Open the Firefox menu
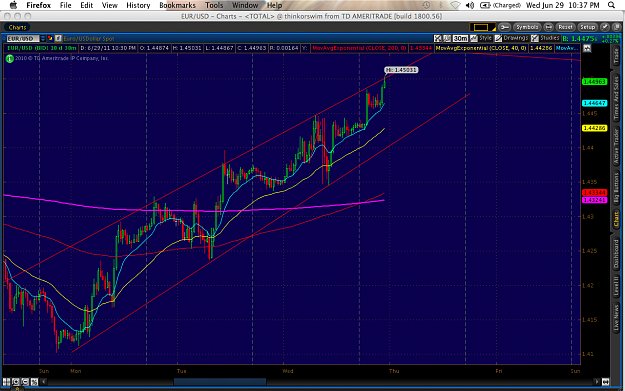 click(38, 5)
